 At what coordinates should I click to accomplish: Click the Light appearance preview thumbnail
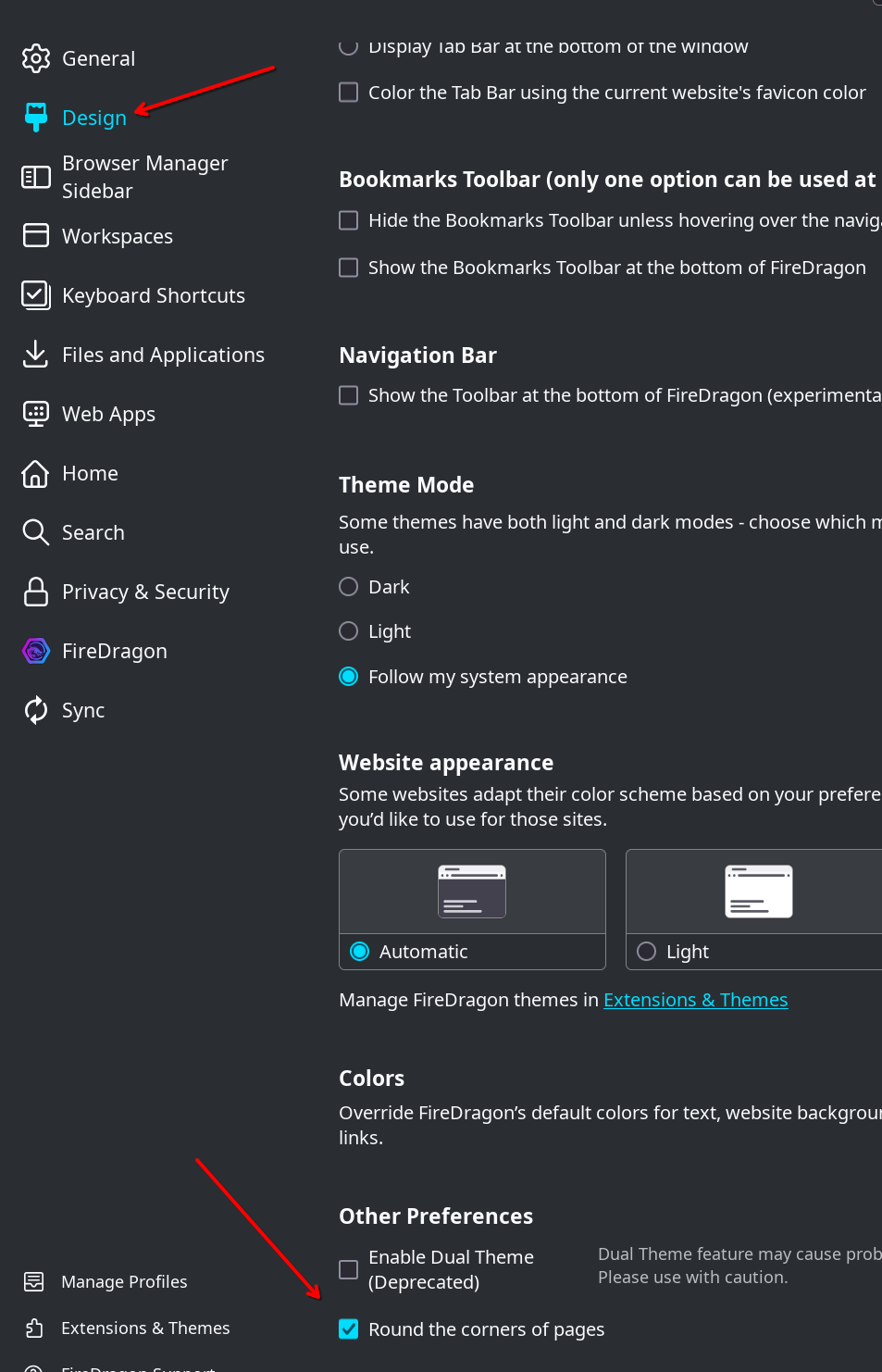coord(759,892)
